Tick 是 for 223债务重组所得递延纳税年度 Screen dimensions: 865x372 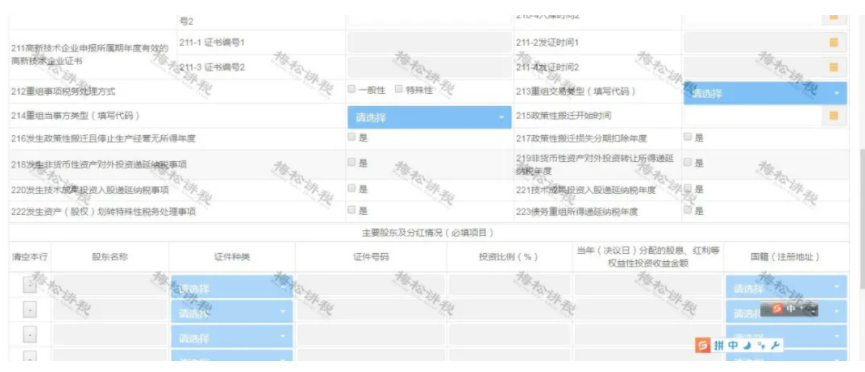point(687,210)
